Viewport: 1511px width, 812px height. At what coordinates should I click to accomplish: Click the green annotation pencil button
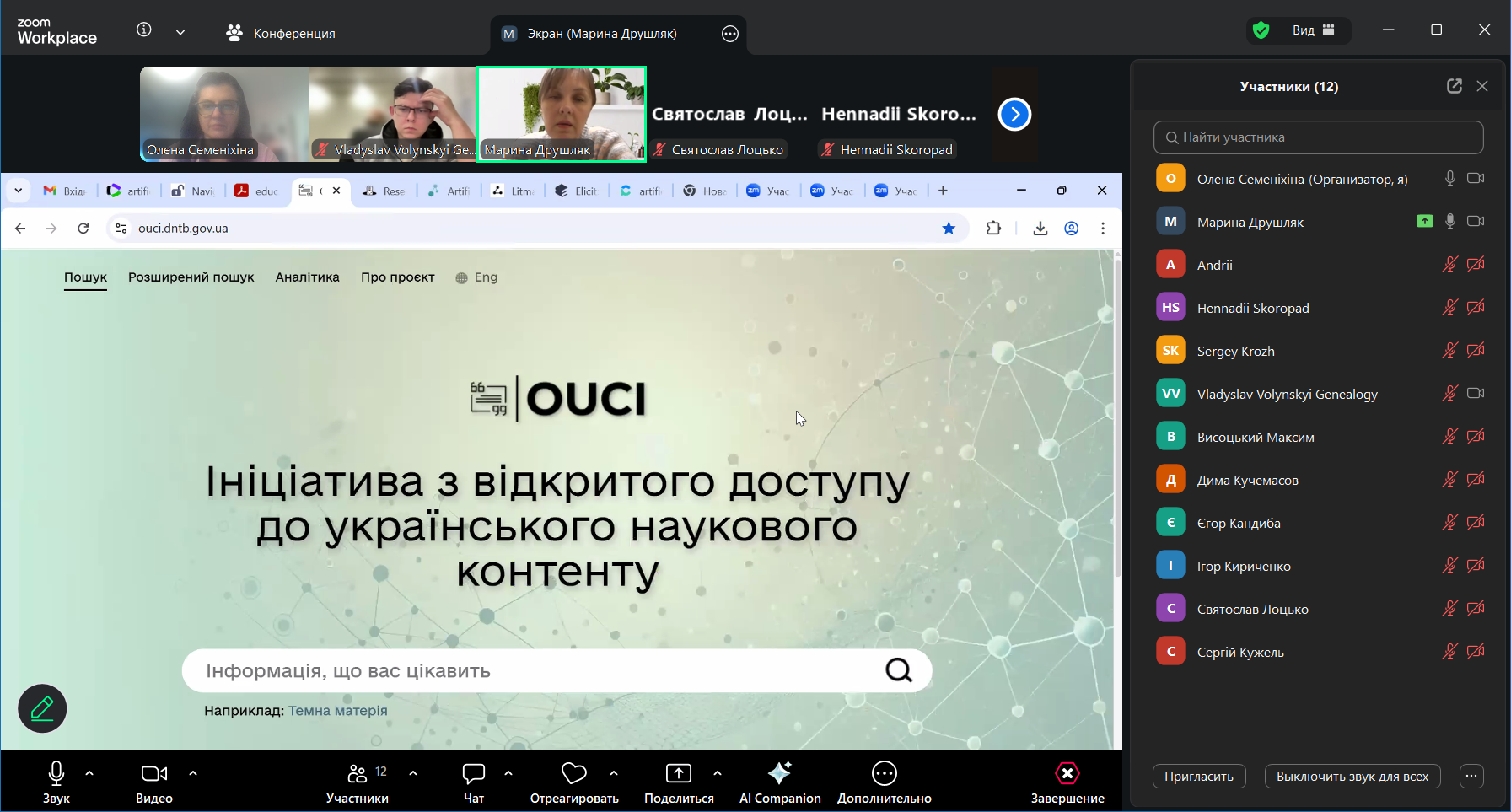pos(42,708)
